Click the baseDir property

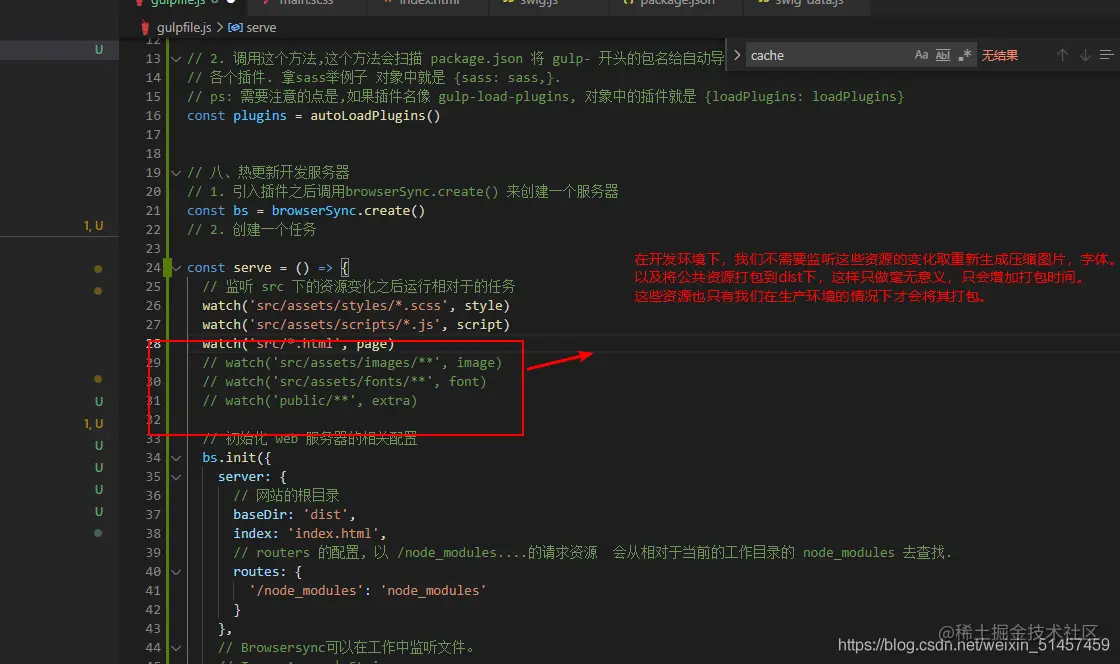[x=260, y=515]
